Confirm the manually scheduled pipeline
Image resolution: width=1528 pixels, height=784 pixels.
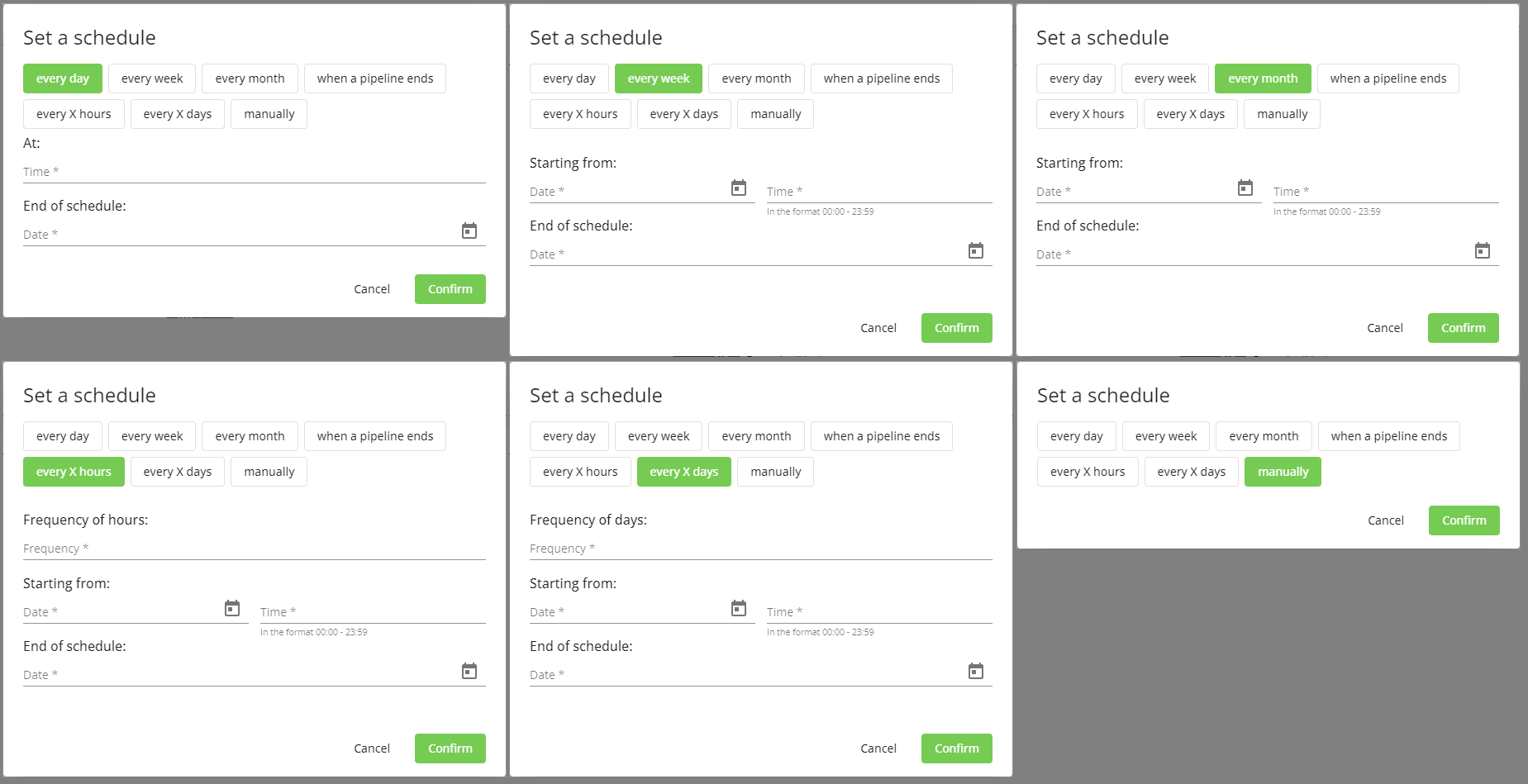point(1463,520)
